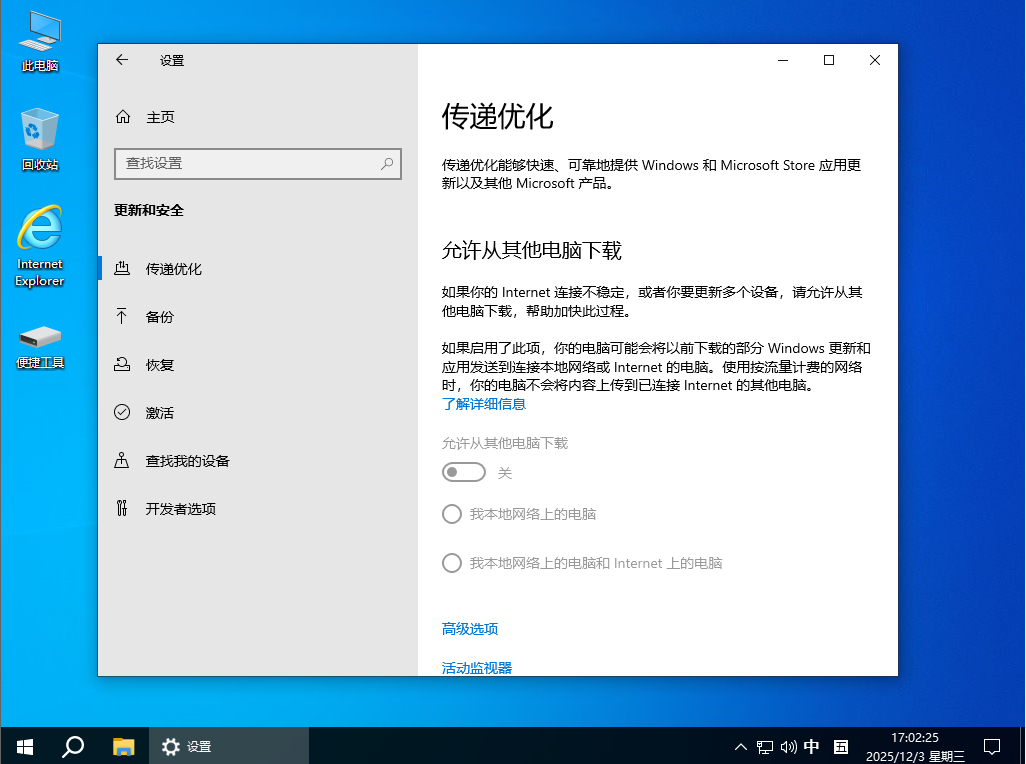Open the Windows Start menu
The height and width of the screenshot is (764, 1026).
[25, 746]
